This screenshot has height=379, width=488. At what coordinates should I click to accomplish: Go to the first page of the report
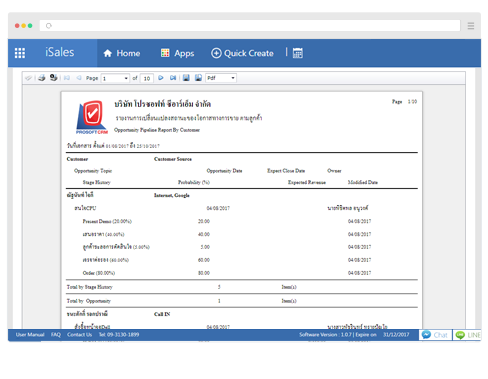coord(67,78)
